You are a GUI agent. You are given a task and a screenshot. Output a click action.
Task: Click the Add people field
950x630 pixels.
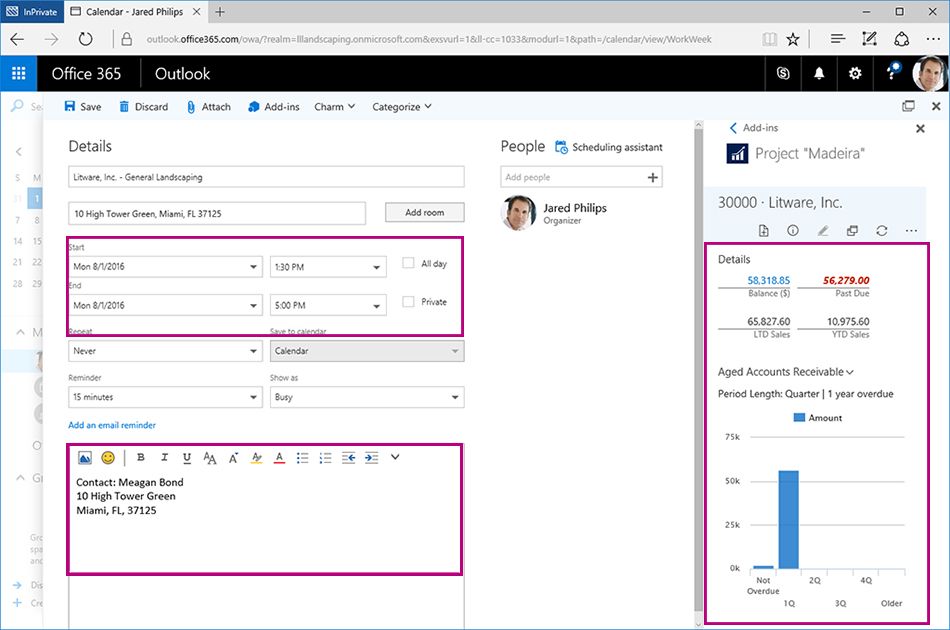(581, 177)
